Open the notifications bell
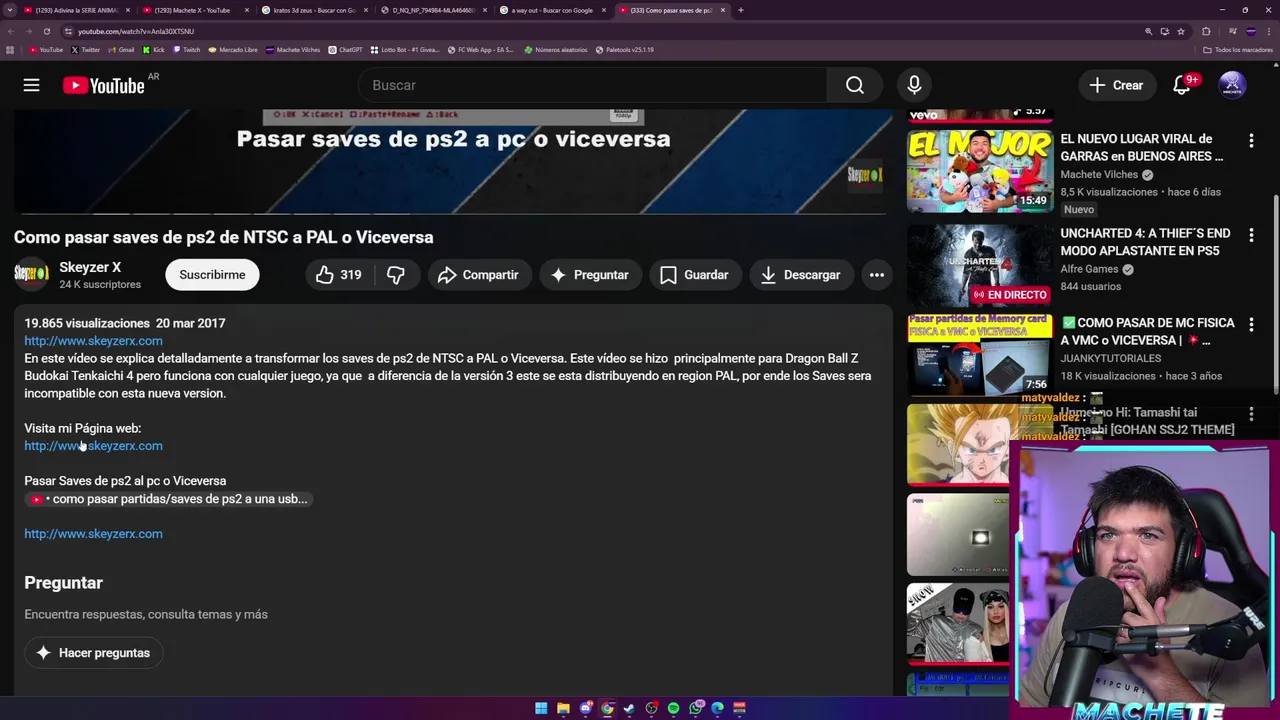This screenshot has height=720, width=1280. coord(1182,85)
